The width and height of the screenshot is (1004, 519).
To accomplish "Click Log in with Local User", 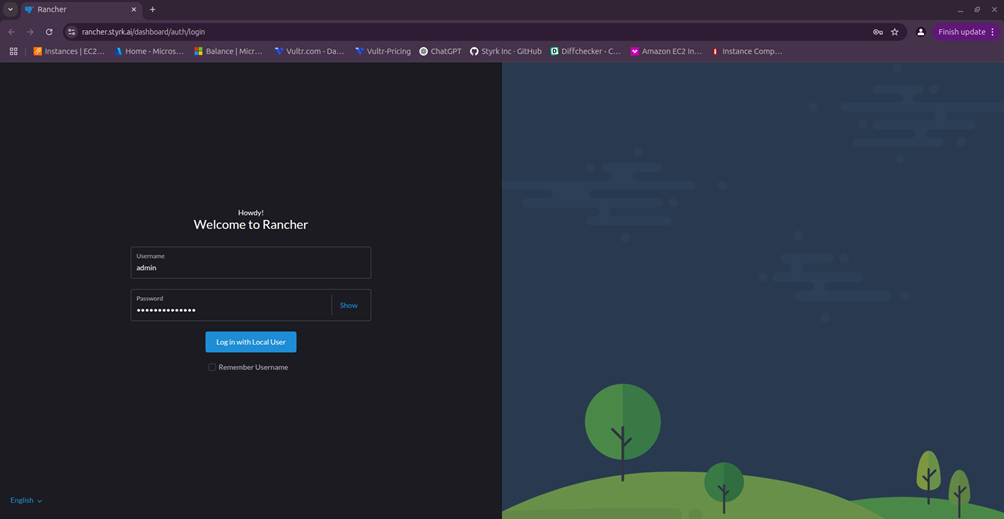I will tap(250, 342).
